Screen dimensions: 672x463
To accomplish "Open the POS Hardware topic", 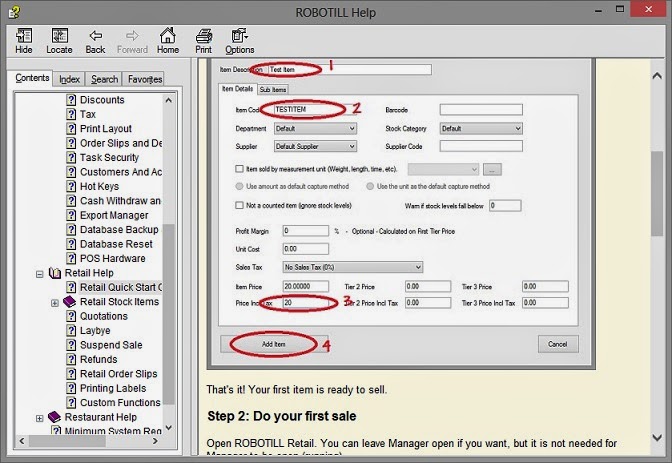I will click(x=112, y=259).
